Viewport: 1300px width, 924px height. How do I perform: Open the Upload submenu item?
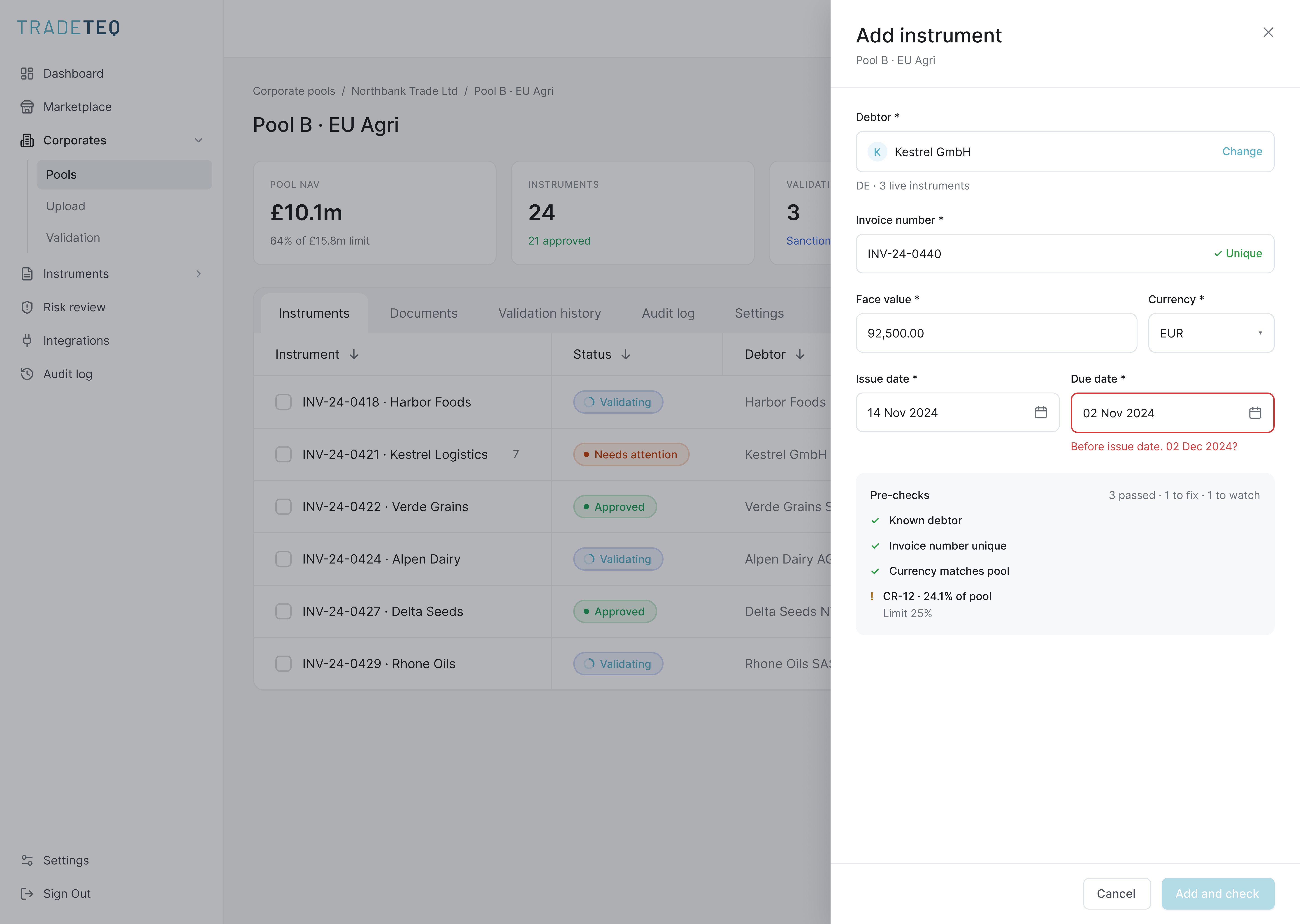pyautogui.click(x=125, y=207)
